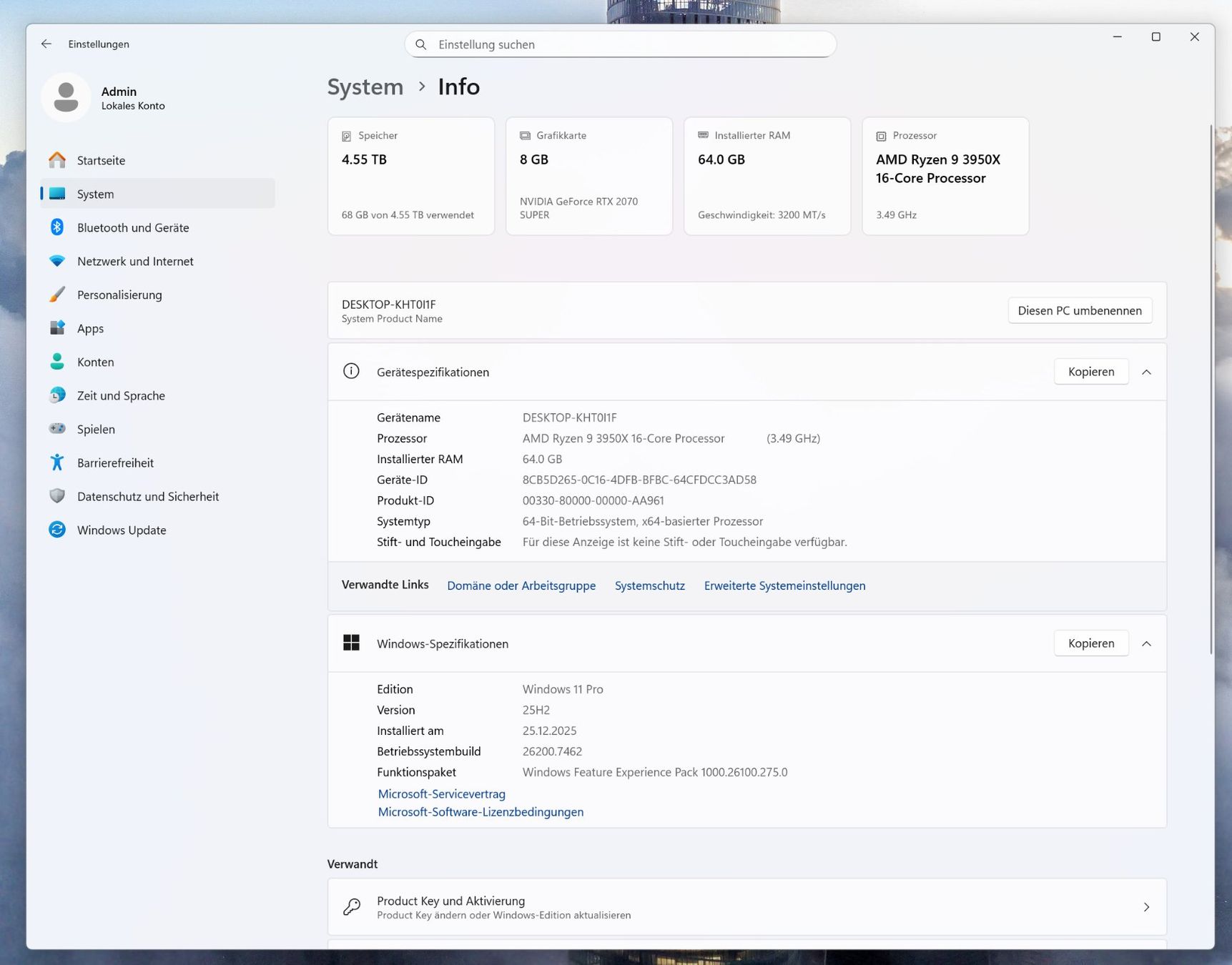Click the key icon for Product Key
The width and height of the screenshot is (1232, 965).
[x=351, y=907]
